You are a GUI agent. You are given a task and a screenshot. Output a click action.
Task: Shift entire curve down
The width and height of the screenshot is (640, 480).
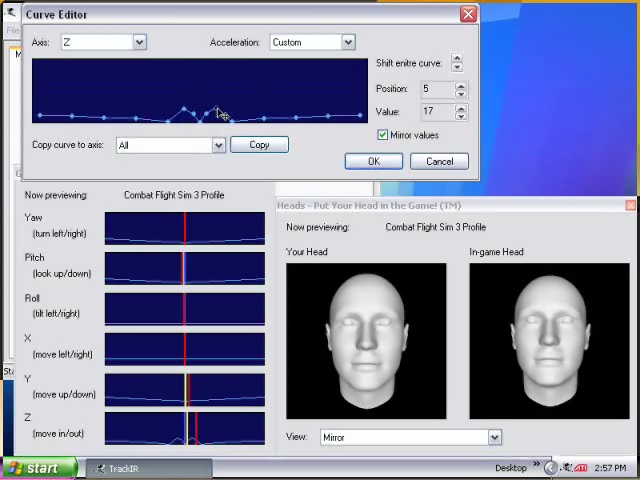[457, 67]
